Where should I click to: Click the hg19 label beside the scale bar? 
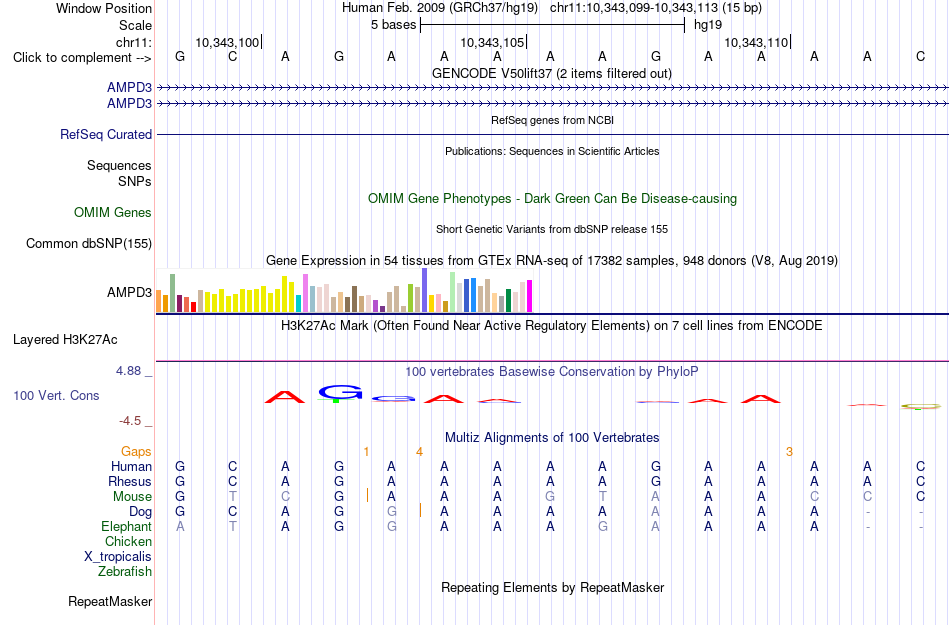coord(708,25)
